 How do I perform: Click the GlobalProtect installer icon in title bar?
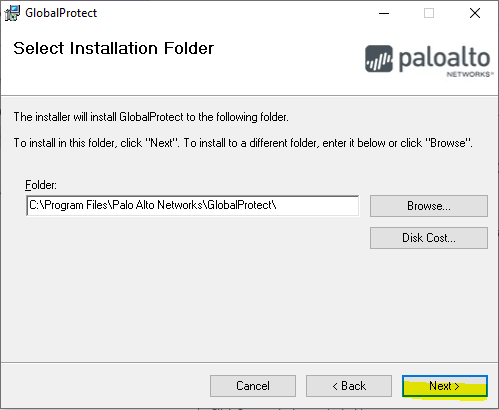point(12,13)
